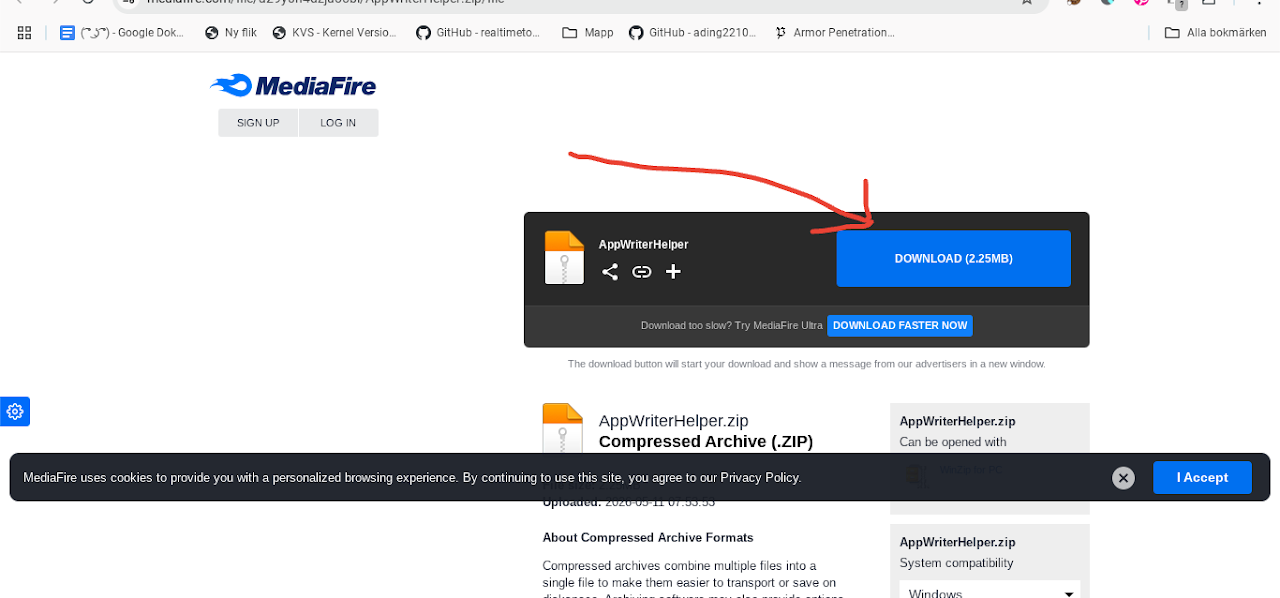Screen dimensions: 1280x598
Task: Open Armor Penetration bookmark
Action: [835, 33]
